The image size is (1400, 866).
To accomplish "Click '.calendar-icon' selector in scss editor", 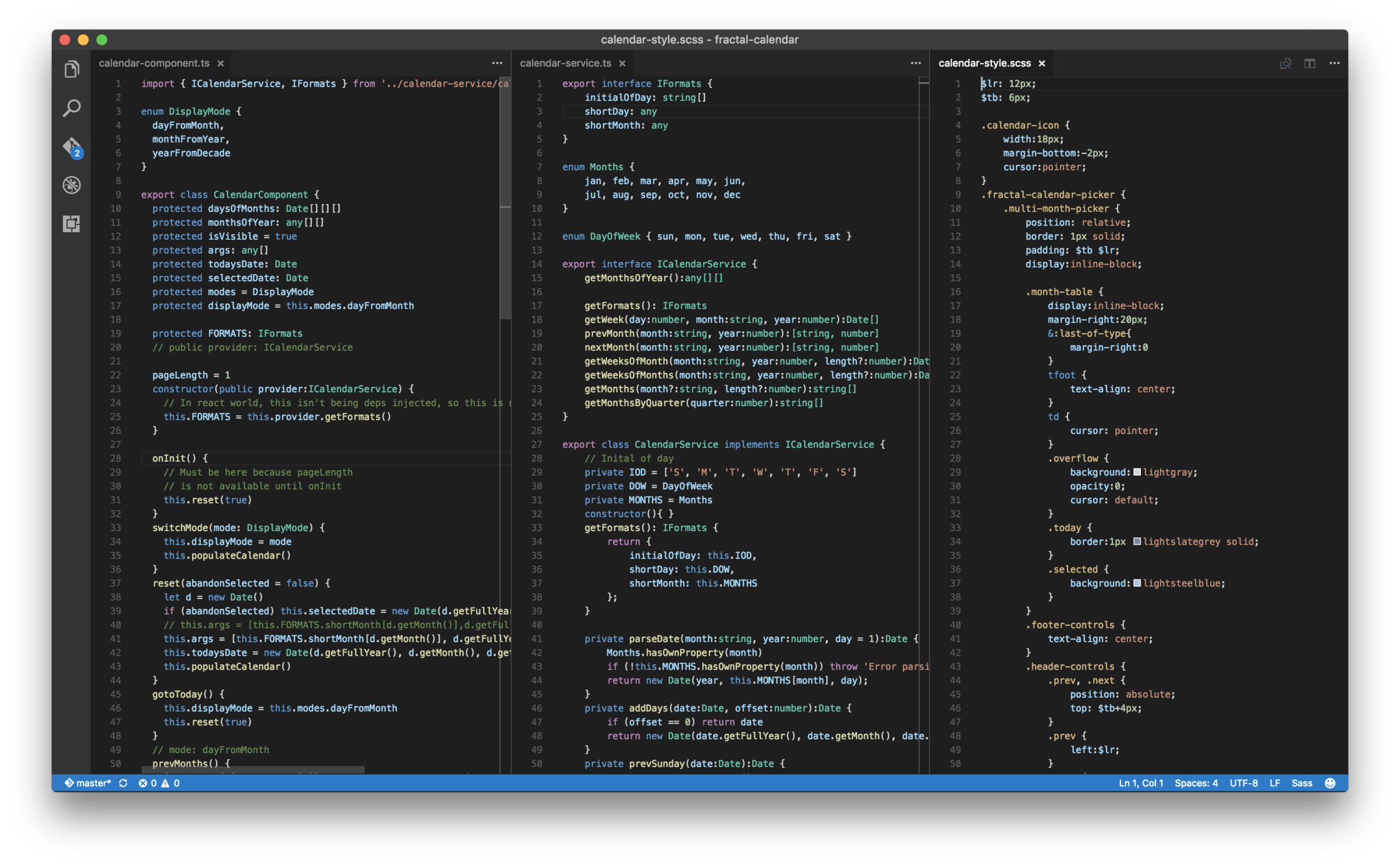I will [x=1020, y=125].
